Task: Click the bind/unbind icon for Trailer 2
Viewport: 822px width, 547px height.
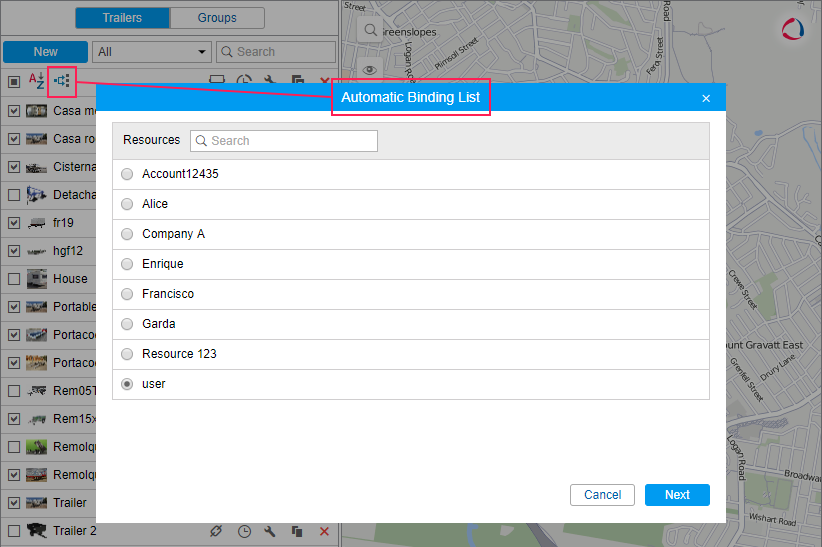Action: coord(216,531)
